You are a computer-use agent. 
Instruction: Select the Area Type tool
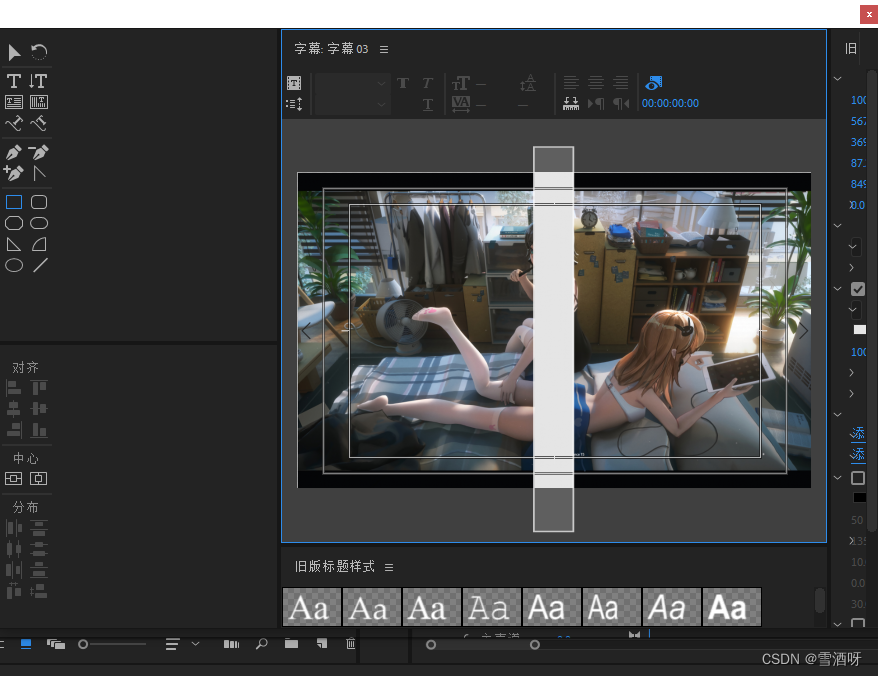pos(14,102)
